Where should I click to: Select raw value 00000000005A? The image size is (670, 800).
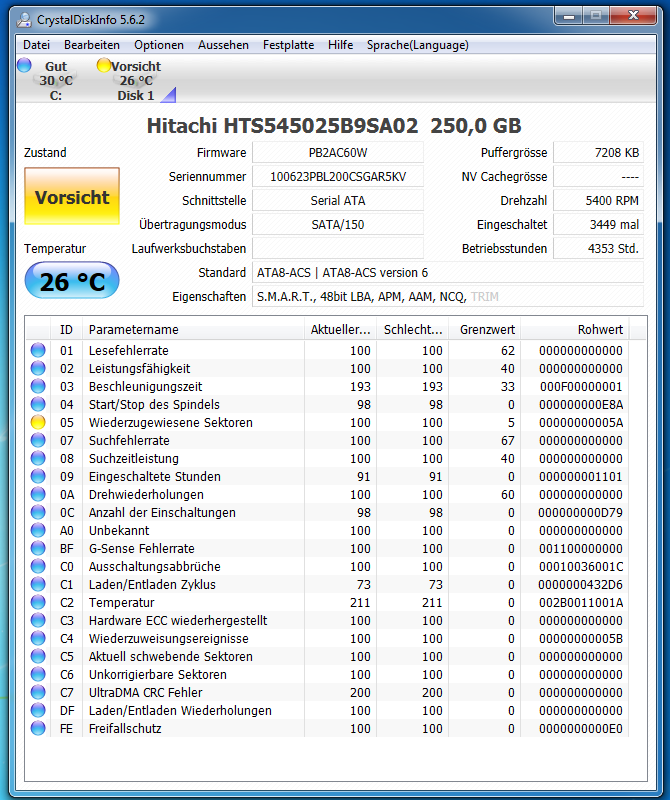(x=581, y=422)
